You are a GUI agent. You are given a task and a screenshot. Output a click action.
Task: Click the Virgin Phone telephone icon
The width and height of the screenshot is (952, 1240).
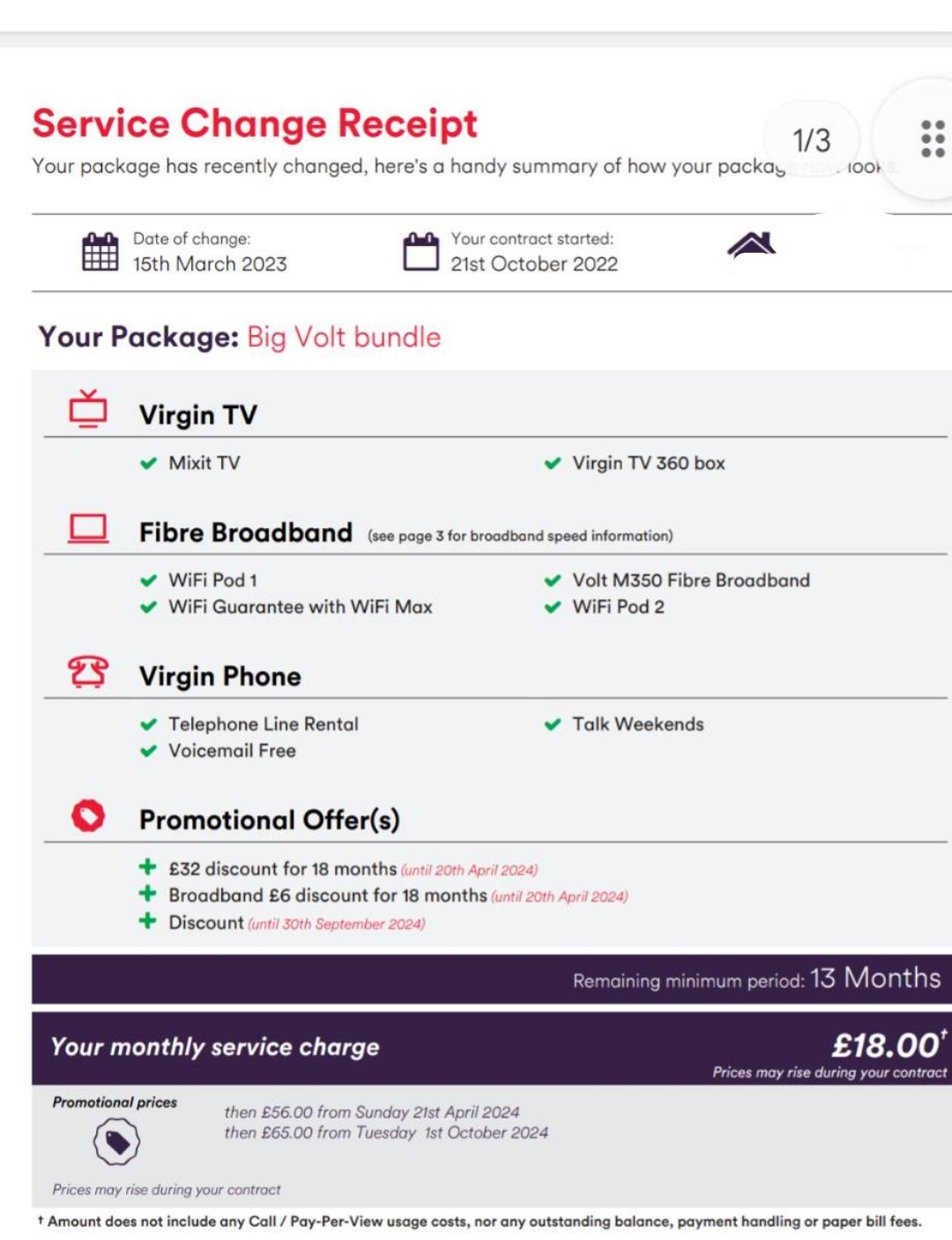88,672
